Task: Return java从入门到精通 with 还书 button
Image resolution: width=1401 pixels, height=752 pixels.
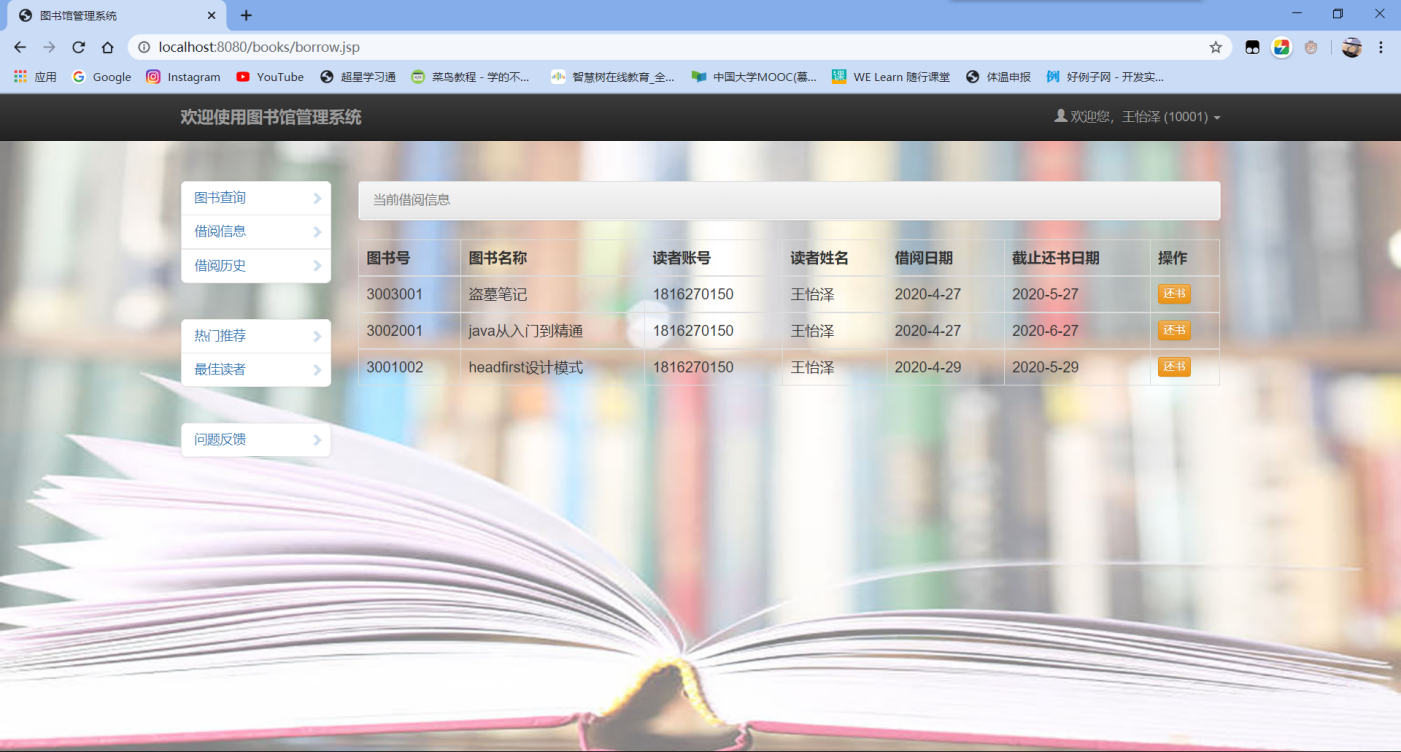Action: coord(1174,330)
